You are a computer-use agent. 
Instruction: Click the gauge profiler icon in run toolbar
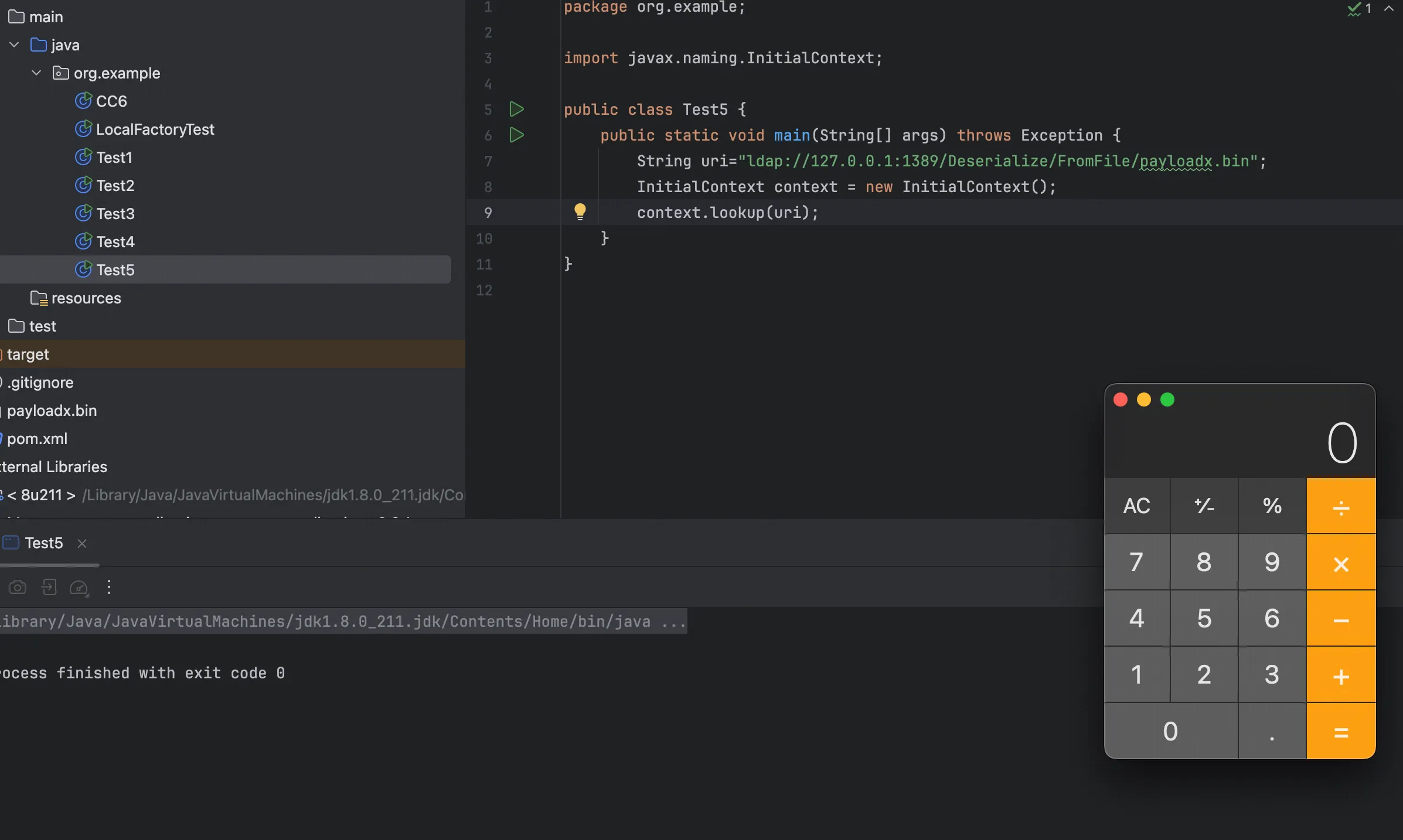tap(79, 587)
